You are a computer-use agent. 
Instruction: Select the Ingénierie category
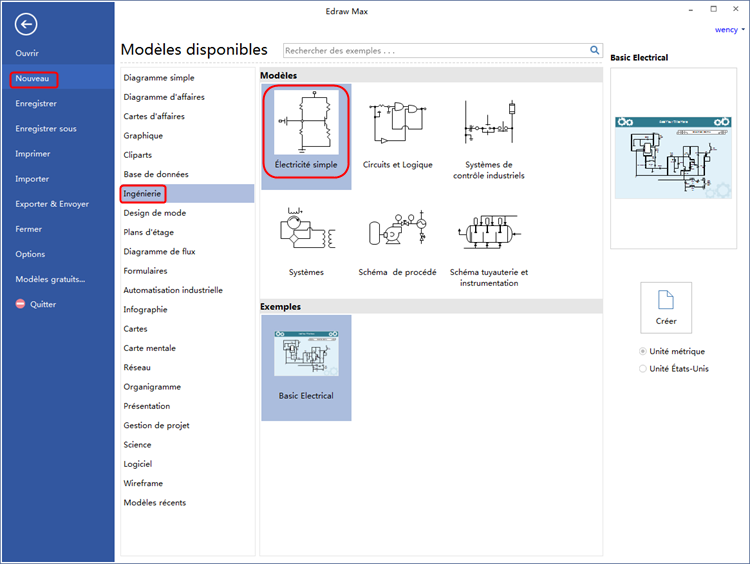pyautogui.click(x=142, y=193)
